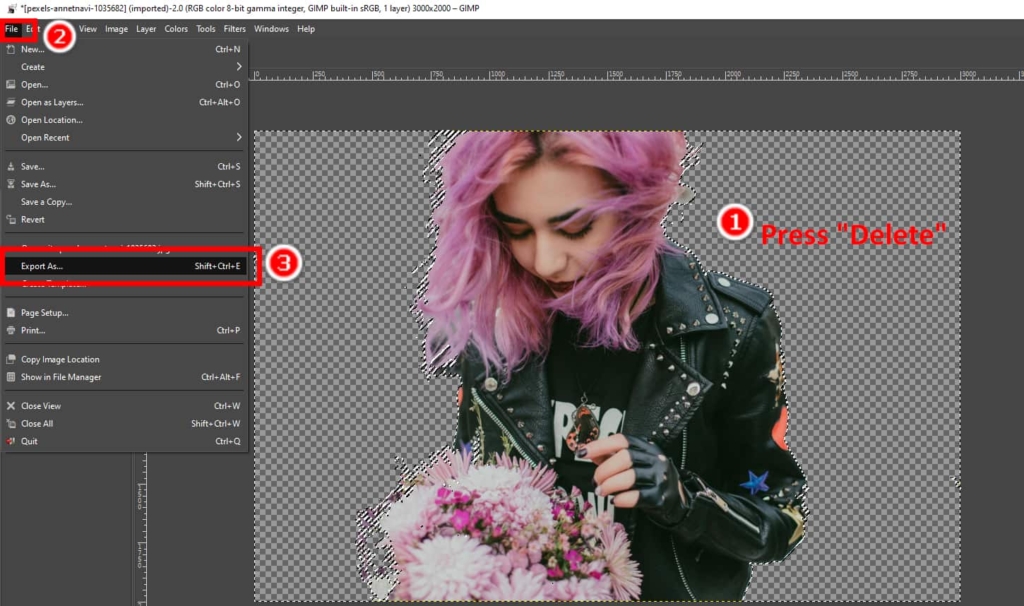Click the Open as Layers icon
This screenshot has width=1024, height=606.
tap(10, 102)
